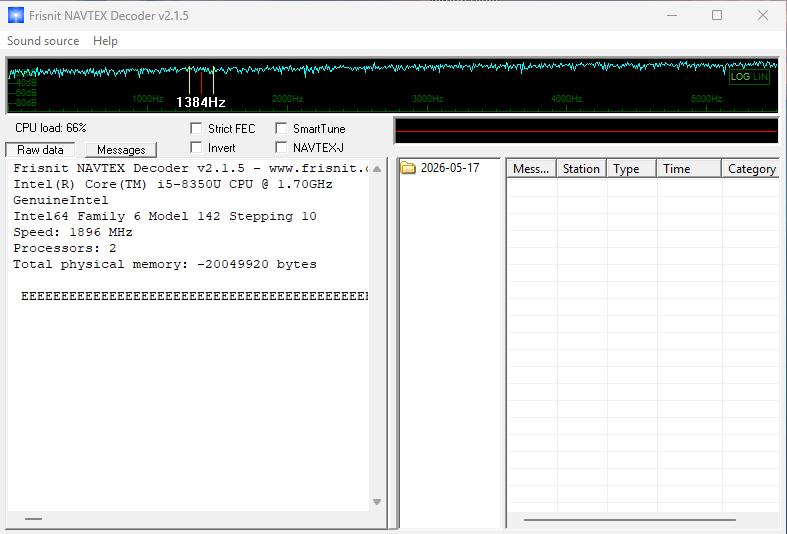Image resolution: width=787 pixels, height=534 pixels.
Task: Sort by the Station column header
Action: (x=582, y=169)
